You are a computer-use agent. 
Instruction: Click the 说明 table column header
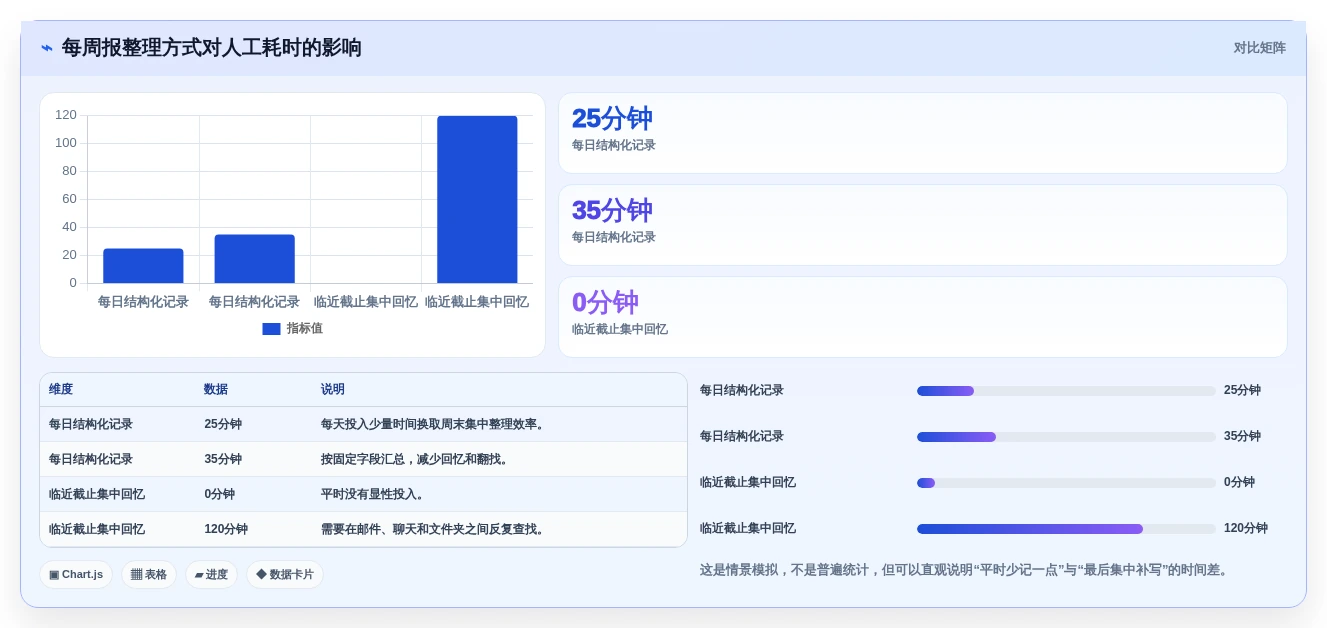(x=333, y=390)
